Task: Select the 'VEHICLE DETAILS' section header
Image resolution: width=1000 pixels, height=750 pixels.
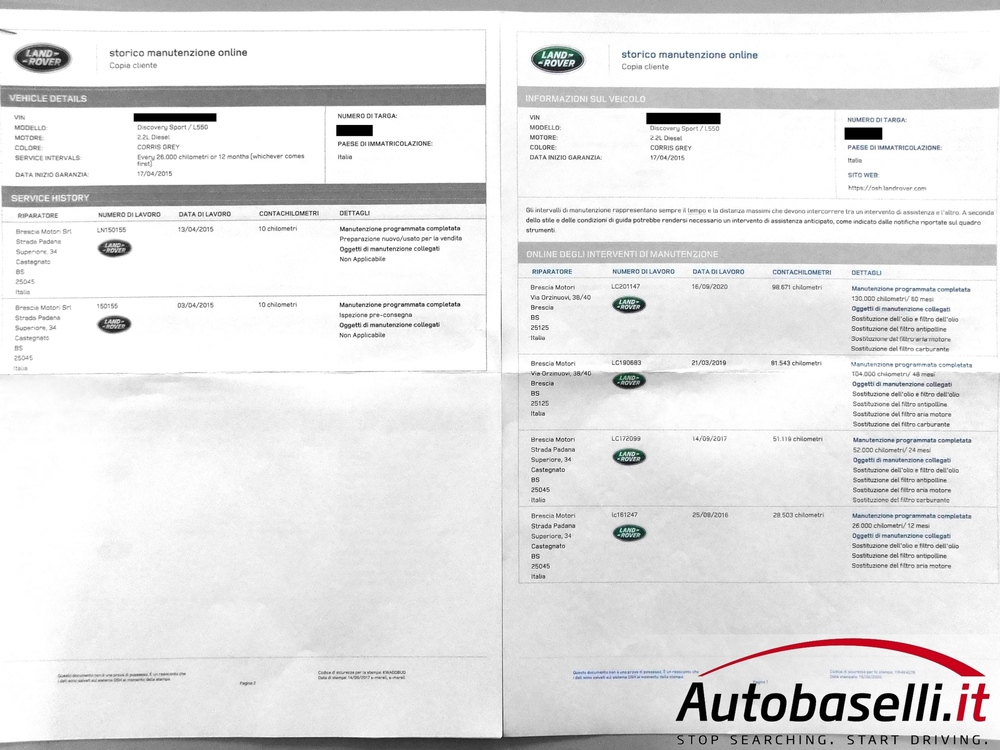Action: click(48, 98)
